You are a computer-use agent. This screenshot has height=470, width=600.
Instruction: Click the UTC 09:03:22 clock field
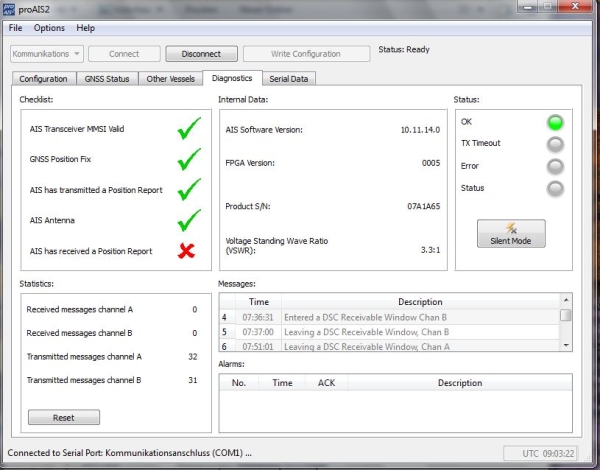[x=540, y=454]
